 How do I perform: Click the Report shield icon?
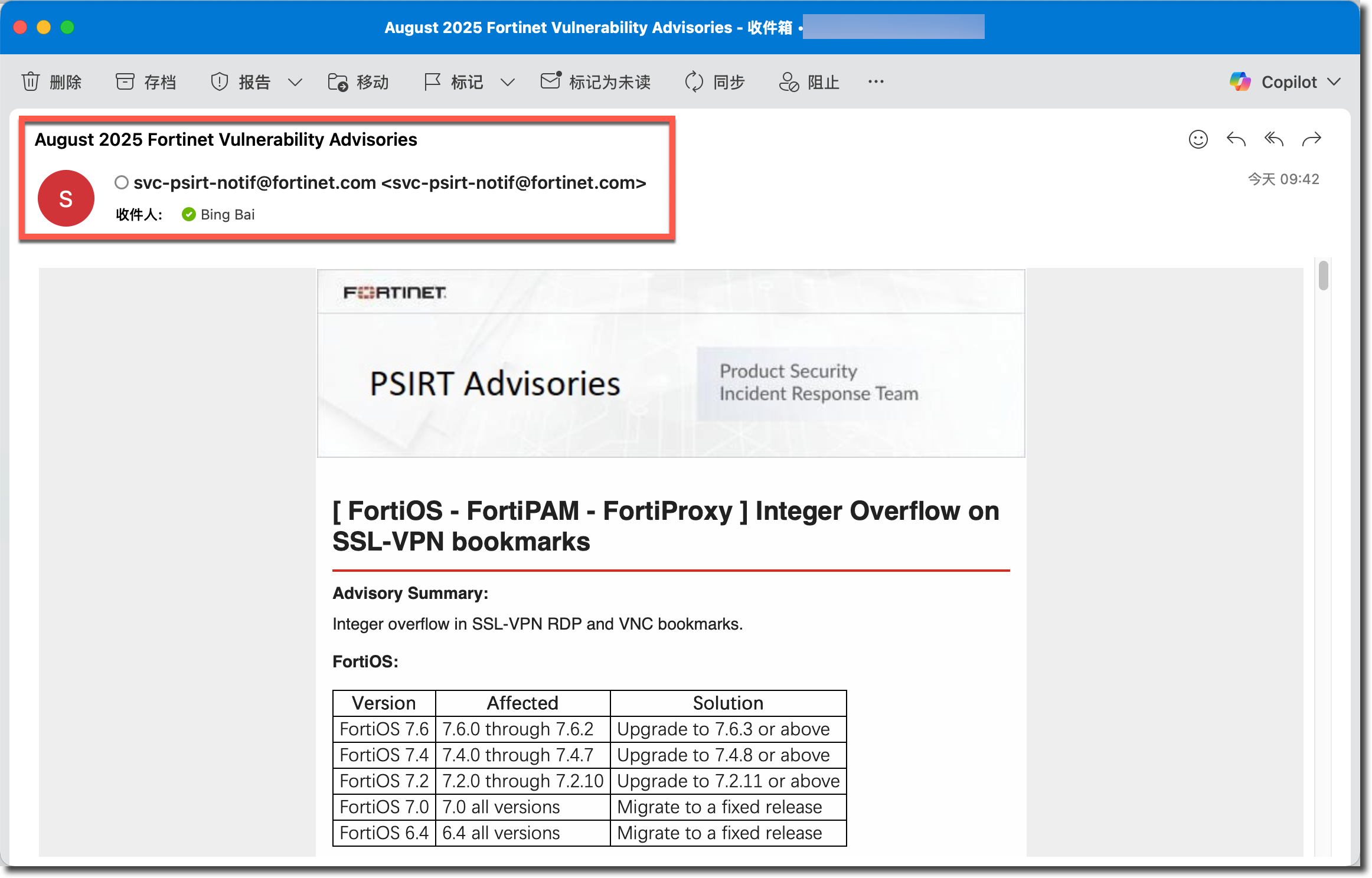point(219,81)
